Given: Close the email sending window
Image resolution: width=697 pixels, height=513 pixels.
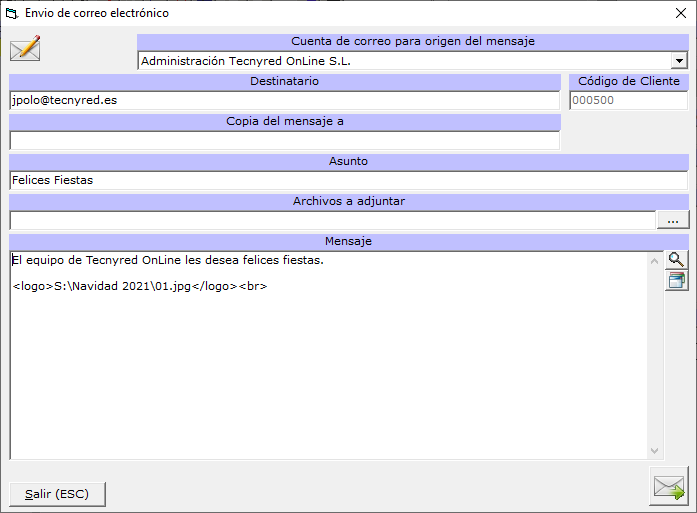Looking at the screenshot, I should click(x=674, y=14).
